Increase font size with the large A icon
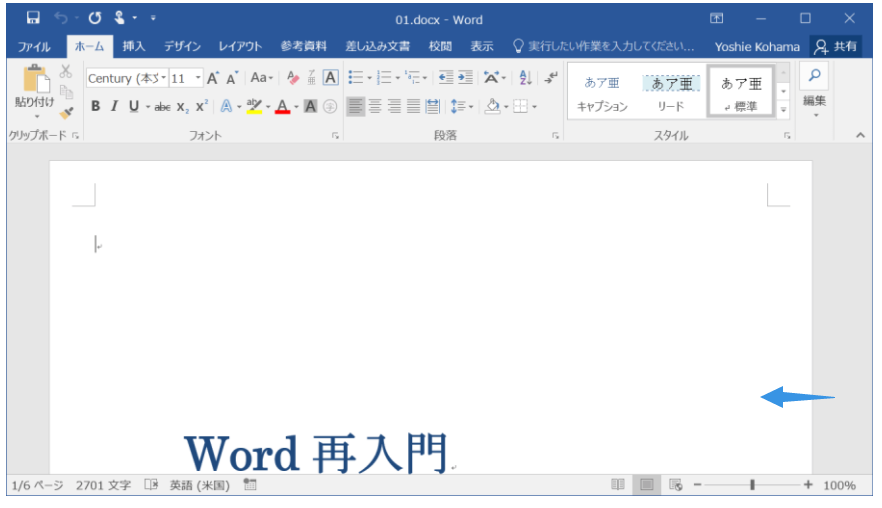The width and height of the screenshot is (882, 508). coord(213,78)
